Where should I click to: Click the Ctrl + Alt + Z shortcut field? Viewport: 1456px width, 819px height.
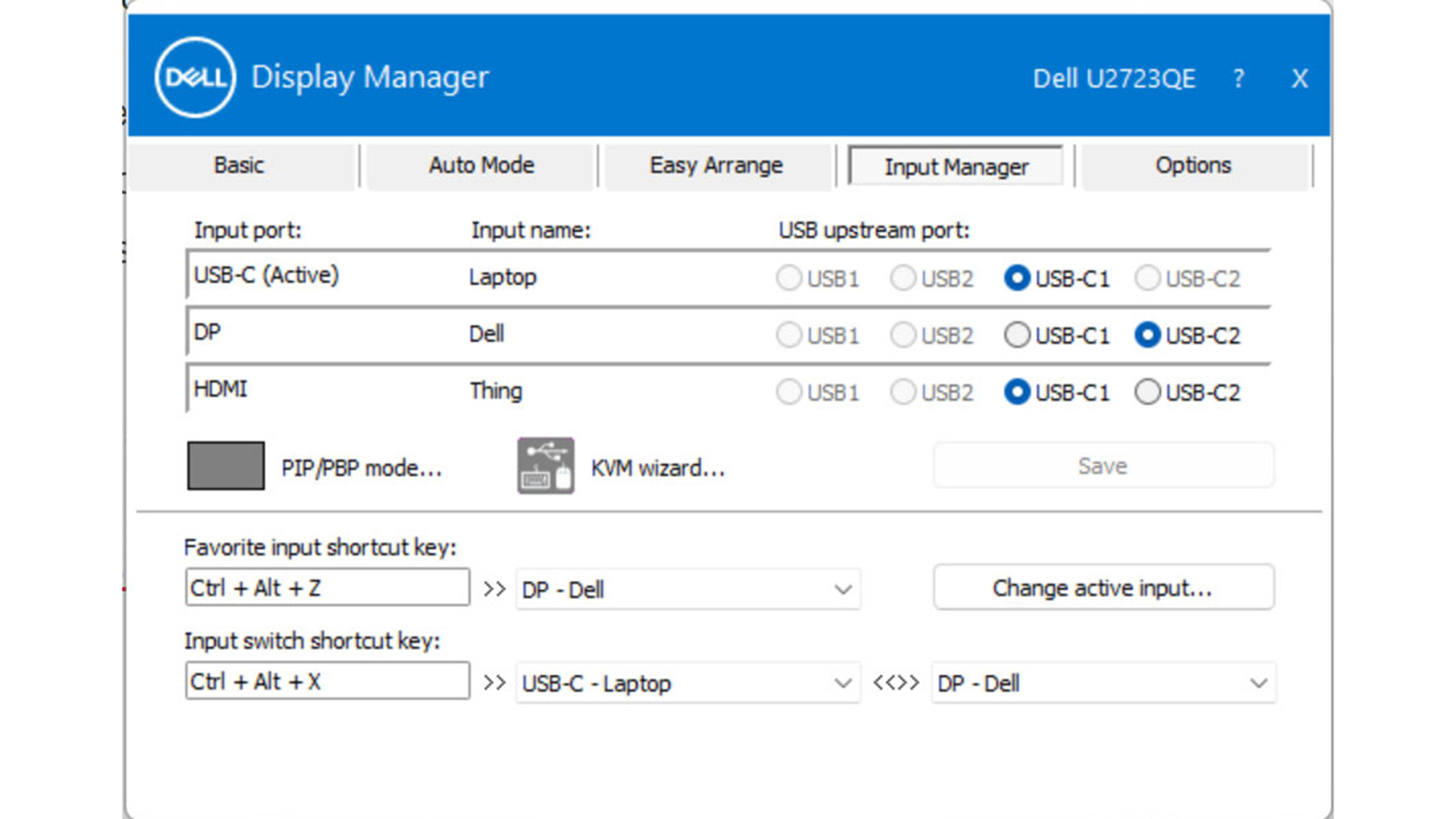pos(328,588)
